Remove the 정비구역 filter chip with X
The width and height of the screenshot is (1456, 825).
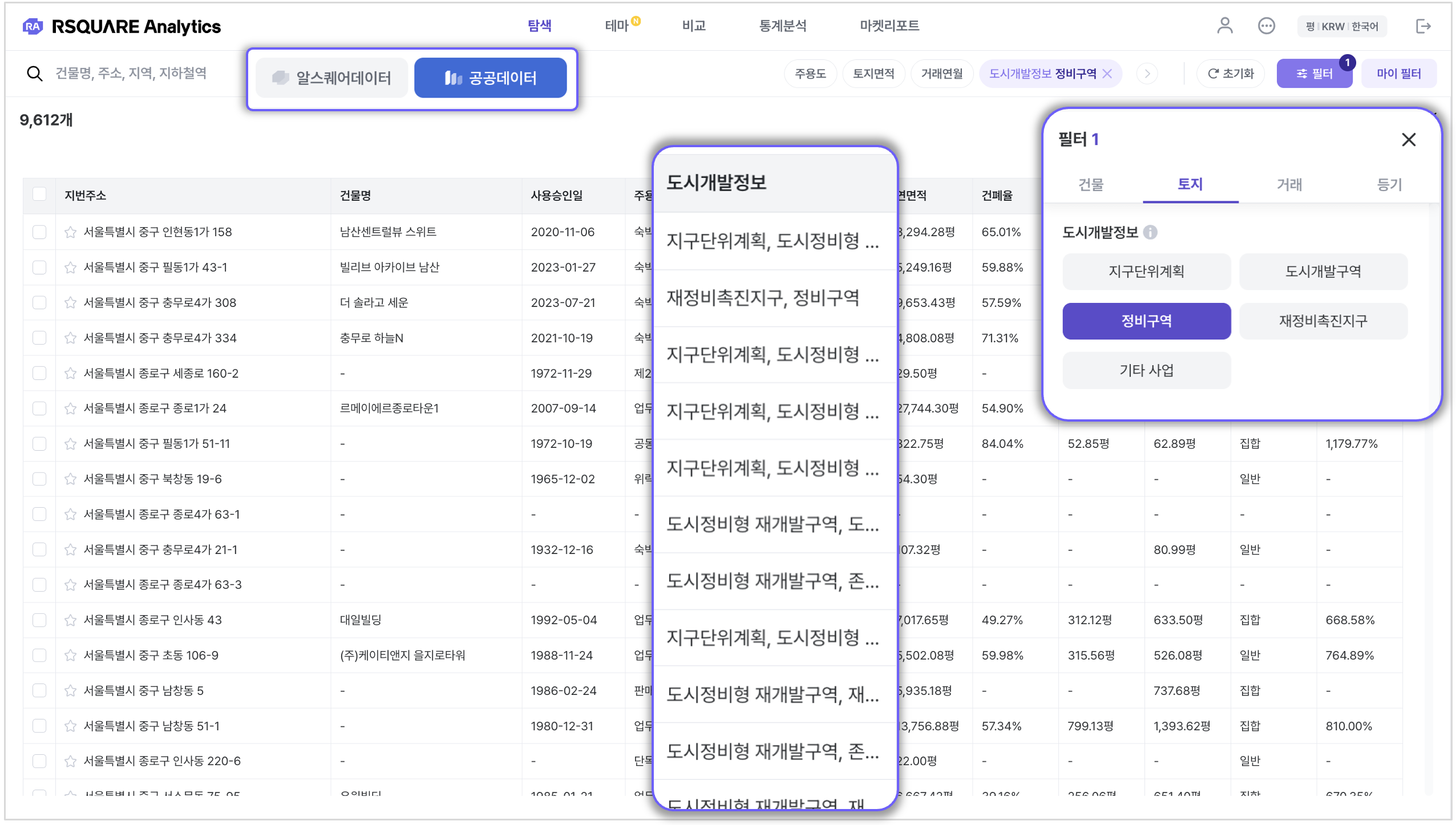[1107, 74]
